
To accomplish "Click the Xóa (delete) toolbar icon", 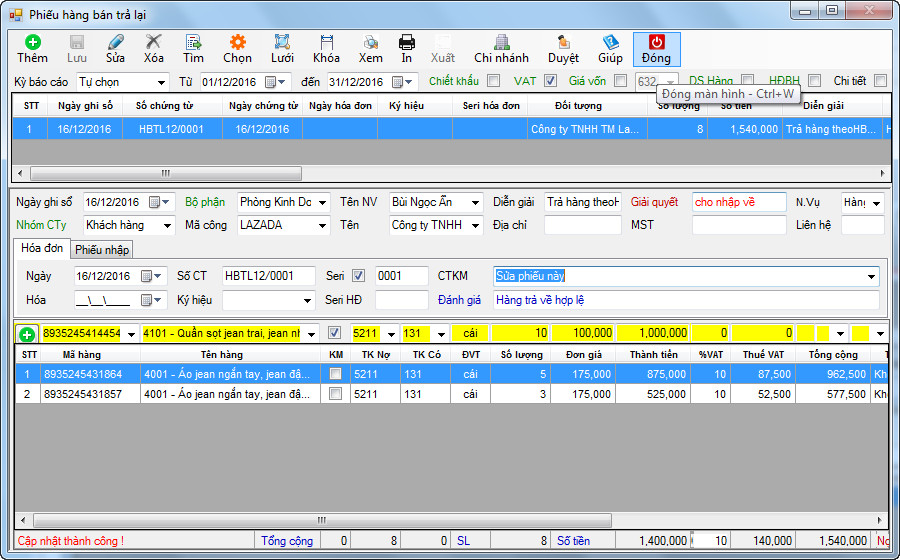I will [153, 42].
